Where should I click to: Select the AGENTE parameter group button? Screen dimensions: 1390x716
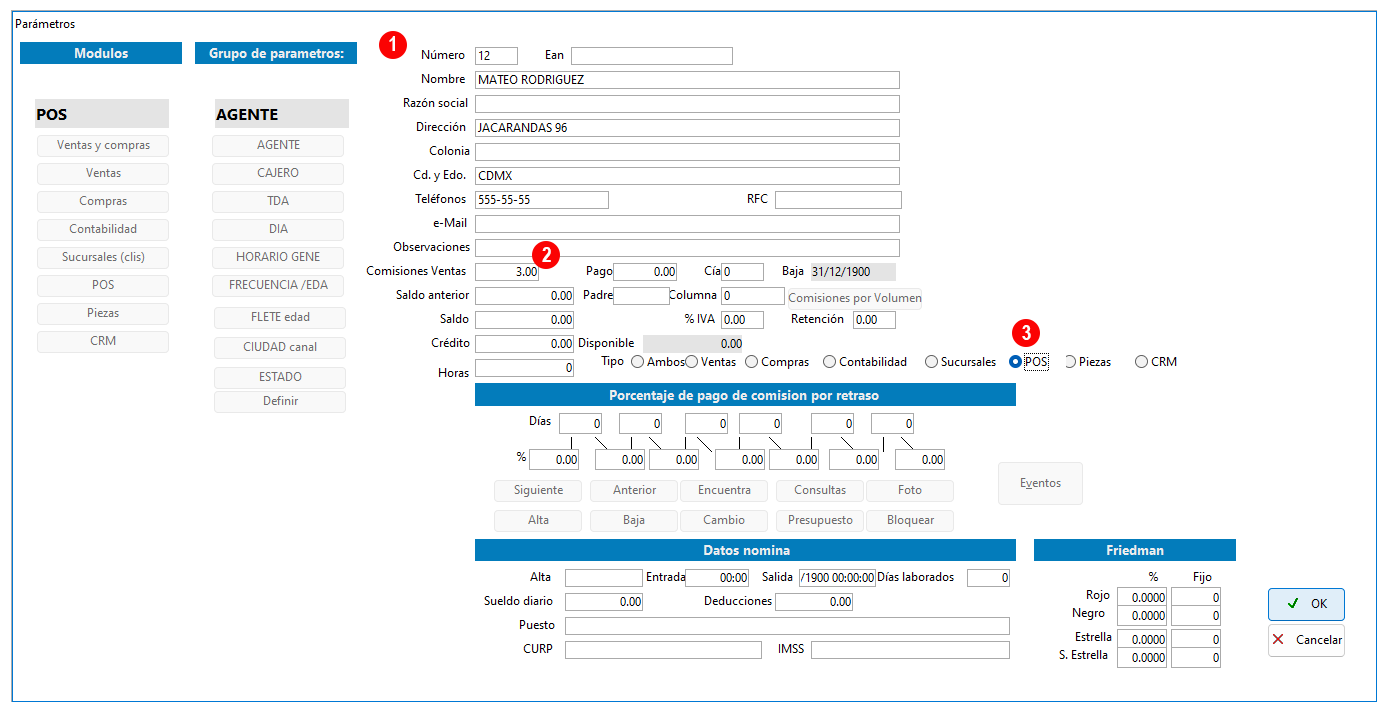click(x=278, y=146)
